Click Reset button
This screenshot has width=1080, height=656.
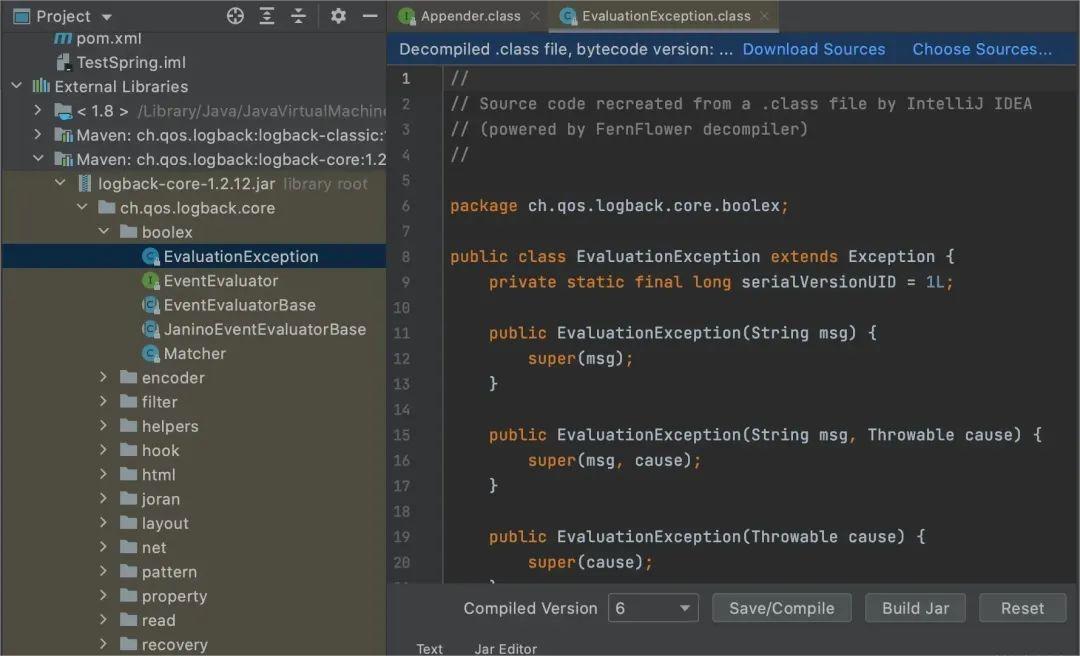pos(1022,608)
